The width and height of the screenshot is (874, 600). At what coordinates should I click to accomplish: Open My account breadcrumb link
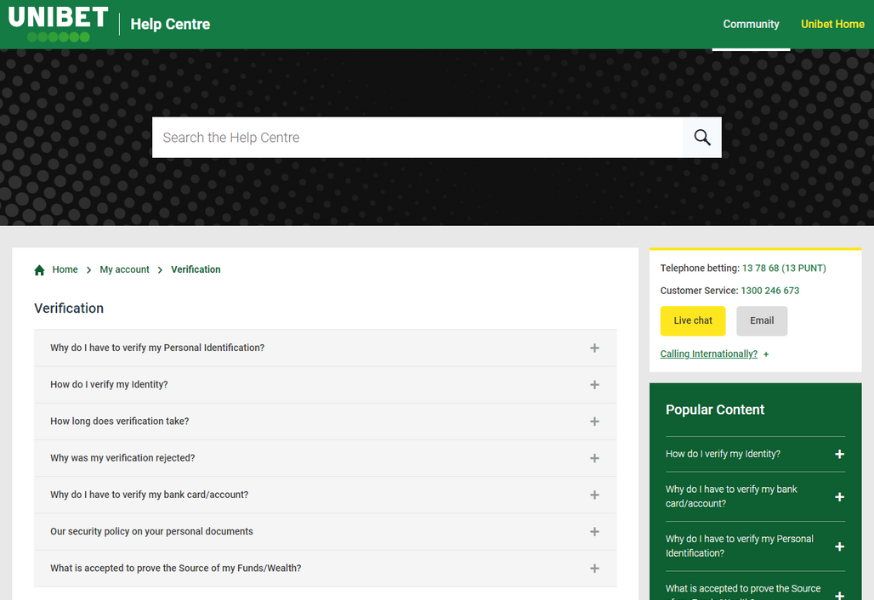point(124,269)
